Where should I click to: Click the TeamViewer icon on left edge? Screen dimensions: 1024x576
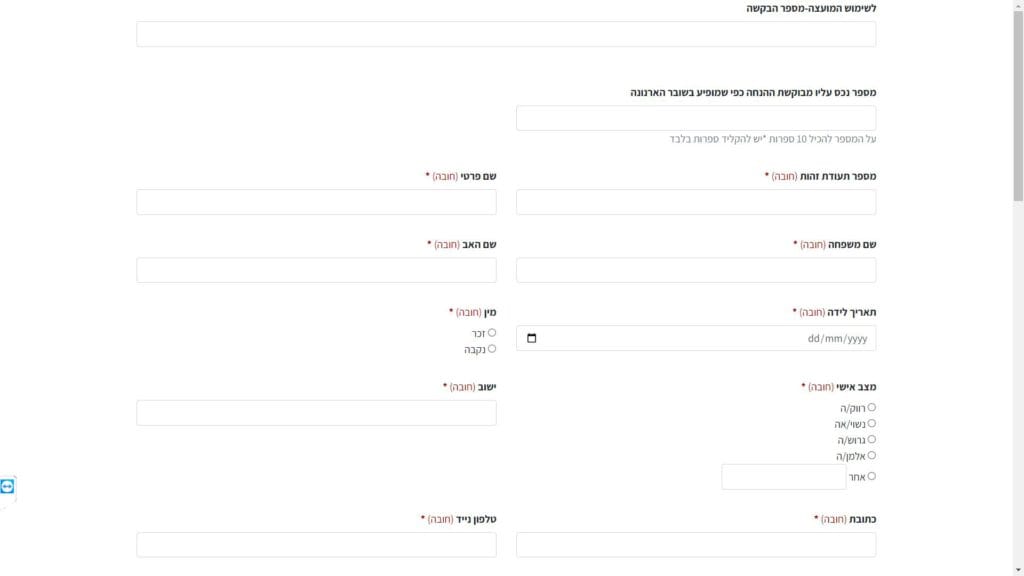tap(8, 486)
